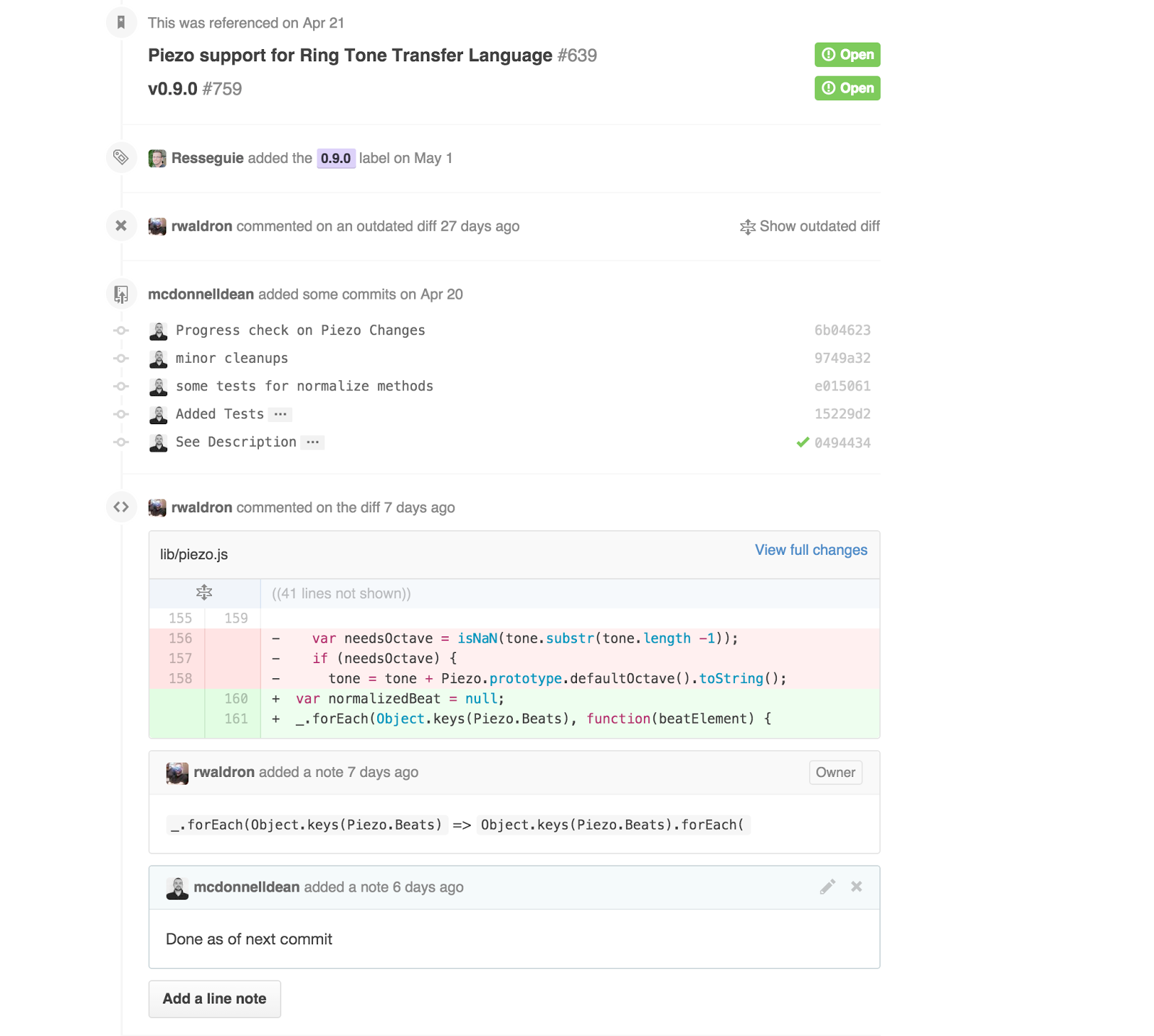Image resolution: width=1154 pixels, height=1036 pixels.
Task: Click the code diff icon beside rwaldron's comment
Action: (x=121, y=507)
